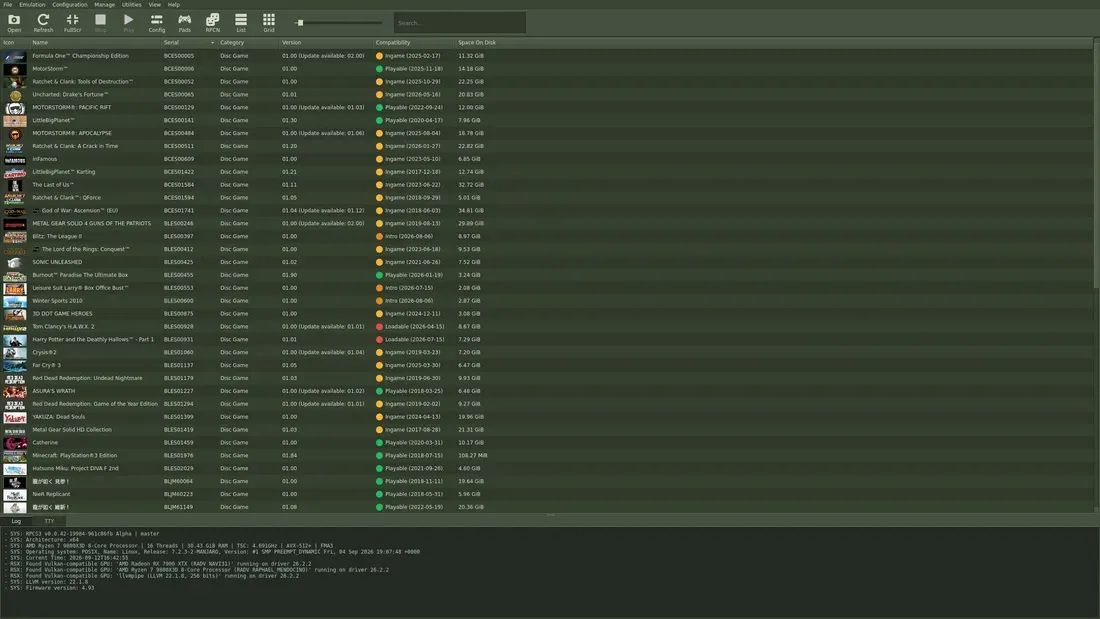Select "Harry Potter and the Deathly Hallows" row
Screen dimensions: 1100x619
[547, 340]
